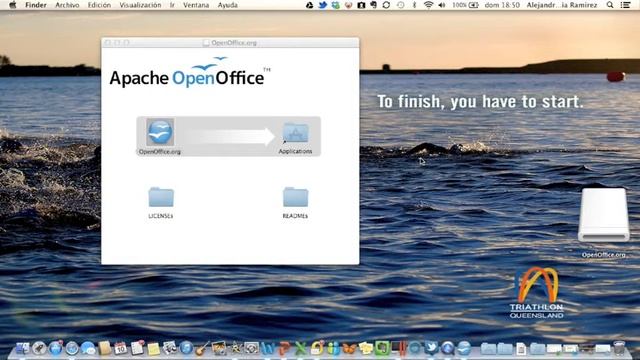The height and width of the screenshot is (360, 640).
Task: Open the green Evernote icon in the Dock
Action: click(382, 348)
